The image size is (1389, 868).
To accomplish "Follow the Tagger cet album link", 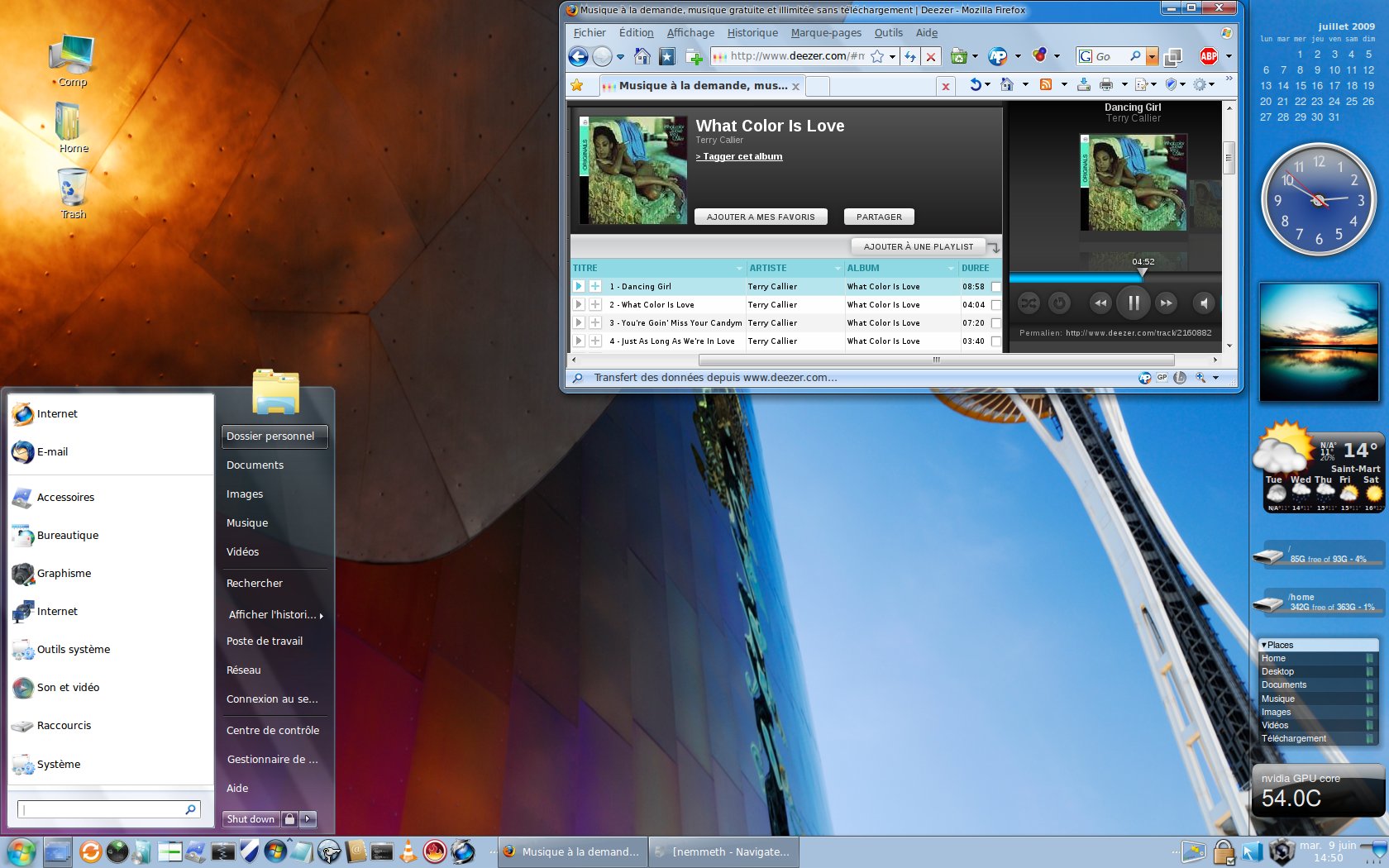I will tap(739, 156).
